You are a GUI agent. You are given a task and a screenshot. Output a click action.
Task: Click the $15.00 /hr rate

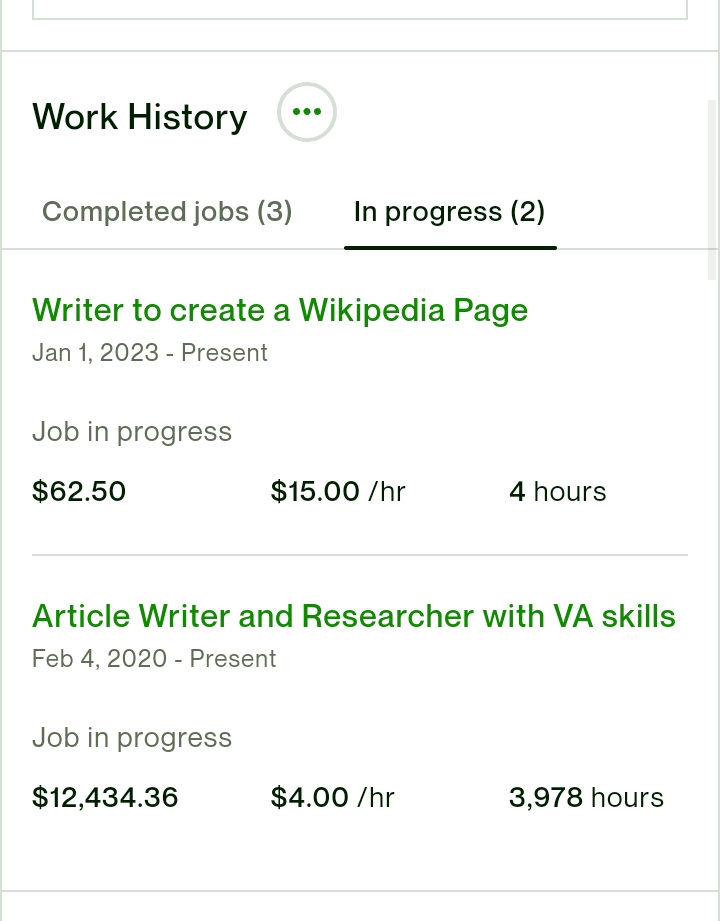click(338, 491)
